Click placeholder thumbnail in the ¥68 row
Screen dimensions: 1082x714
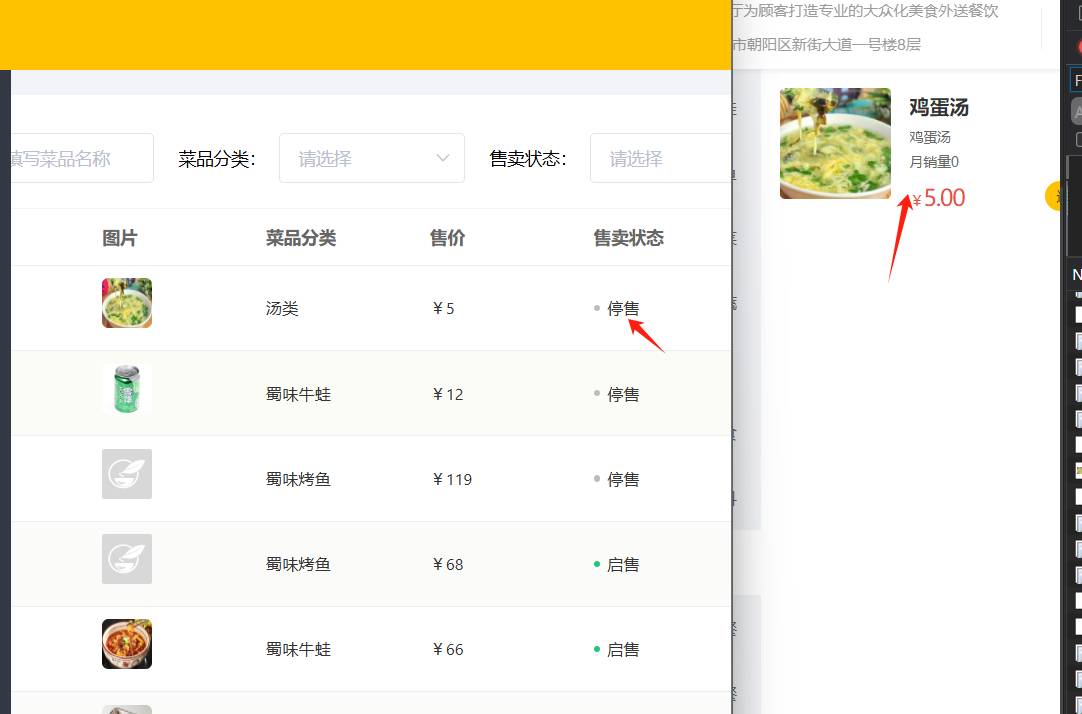[127, 559]
